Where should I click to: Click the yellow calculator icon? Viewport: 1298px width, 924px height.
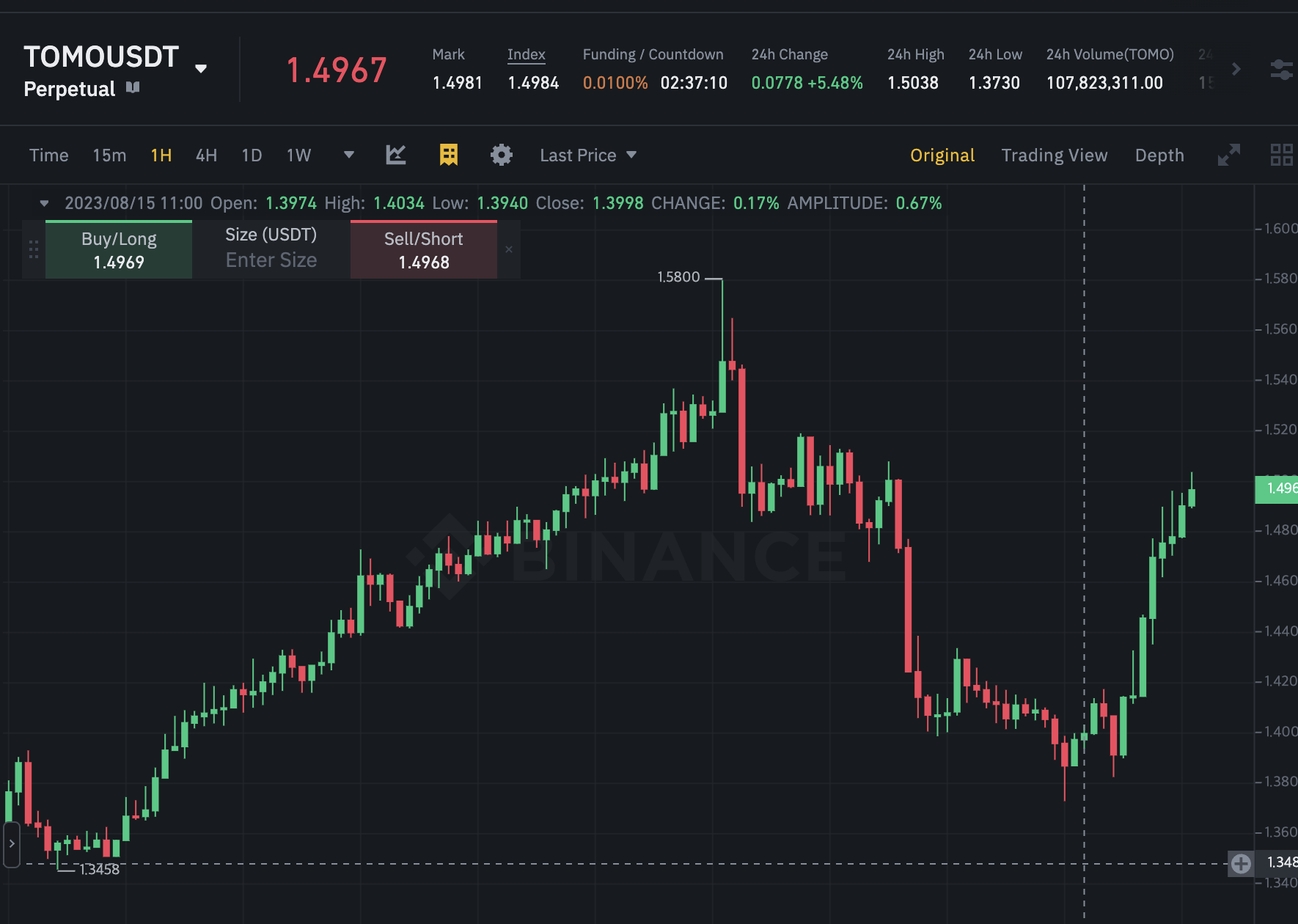point(448,155)
